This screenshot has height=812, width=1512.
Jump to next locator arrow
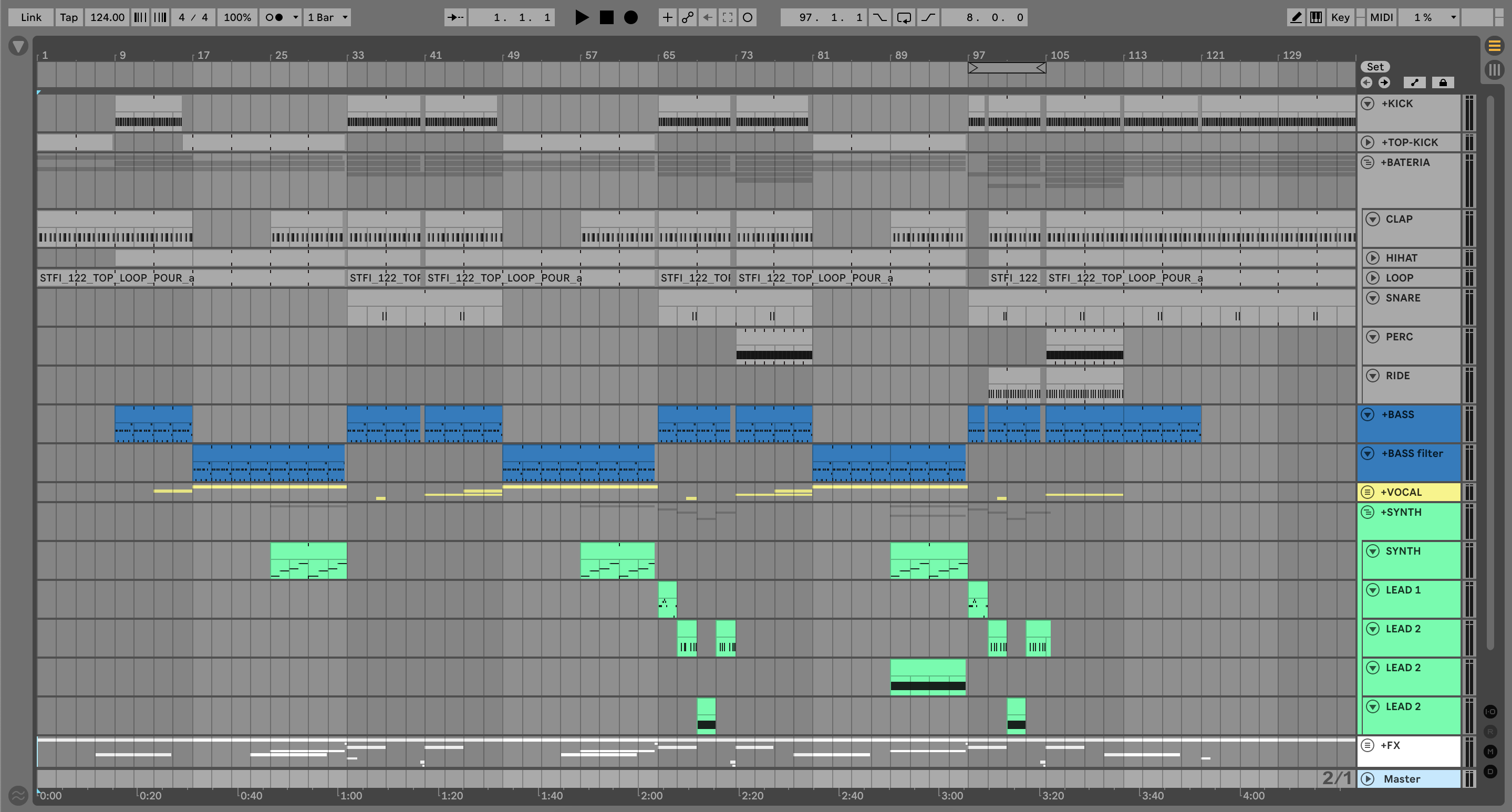click(1384, 82)
